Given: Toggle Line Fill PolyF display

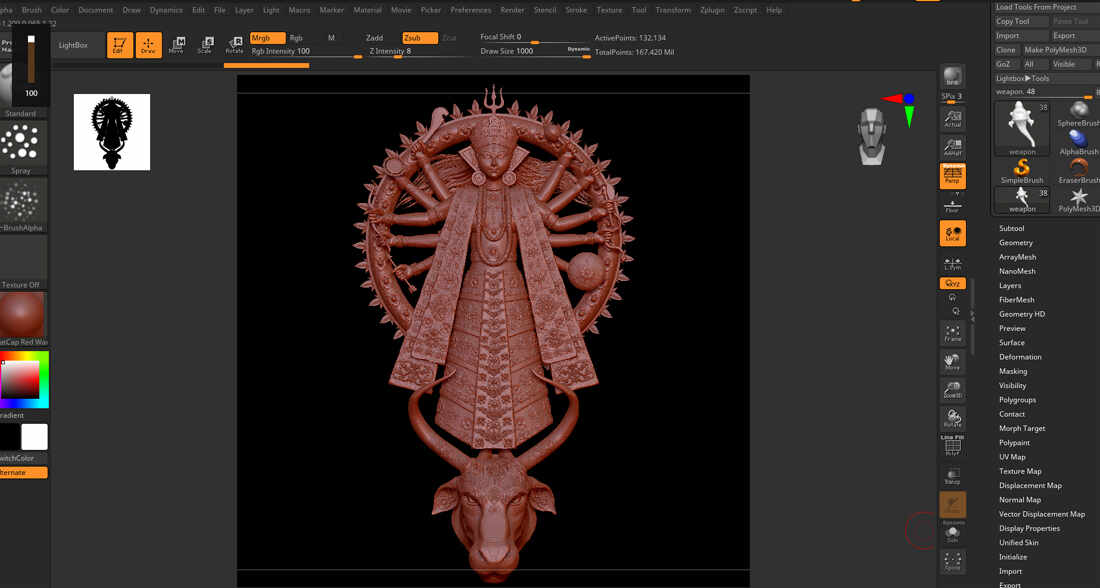Looking at the screenshot, I should point(952,446).
